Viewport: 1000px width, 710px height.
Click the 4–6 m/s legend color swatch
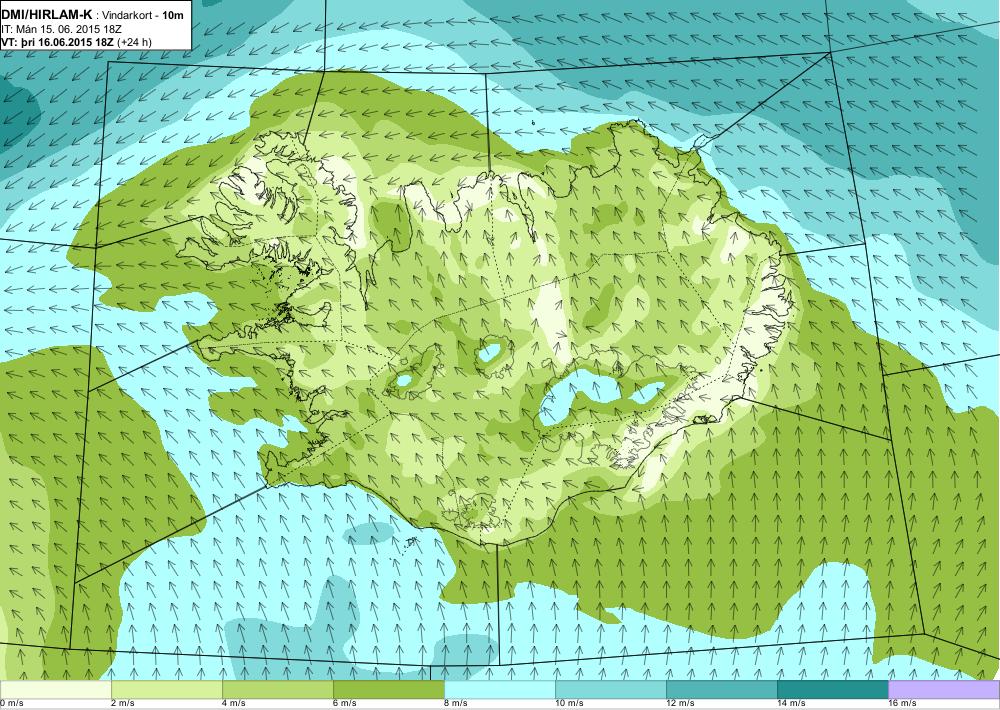coord(277,689)
